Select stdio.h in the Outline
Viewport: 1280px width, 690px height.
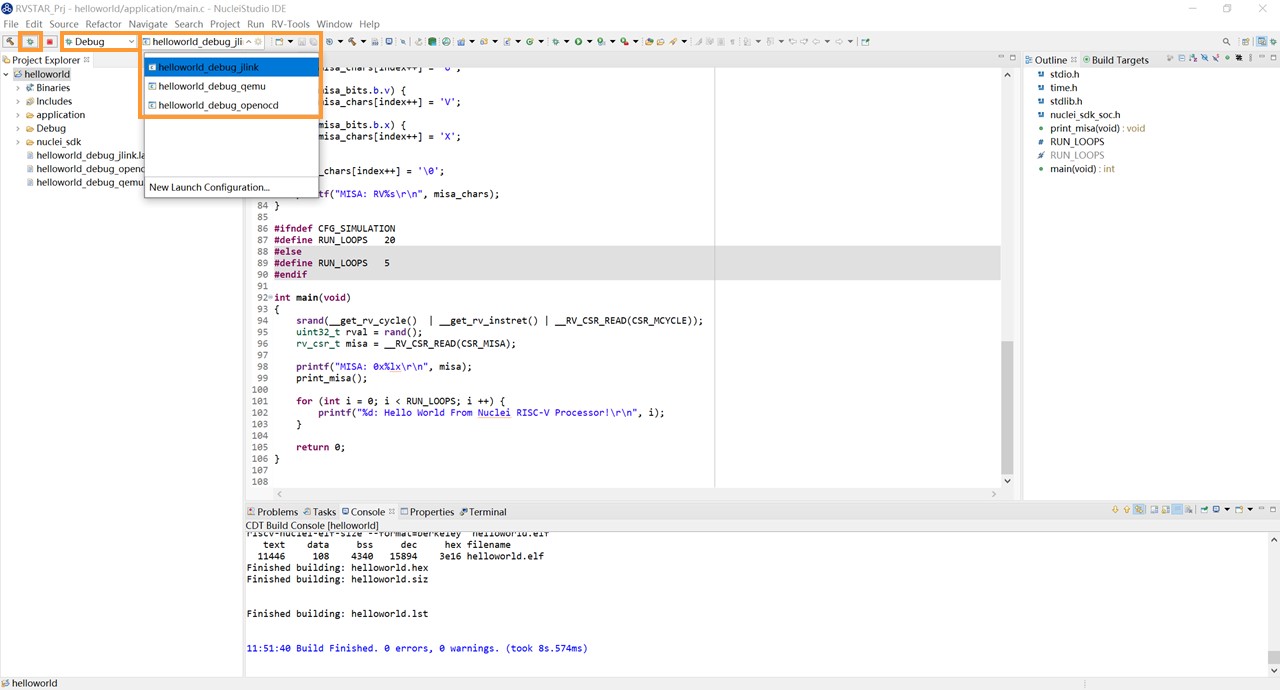1064,74
